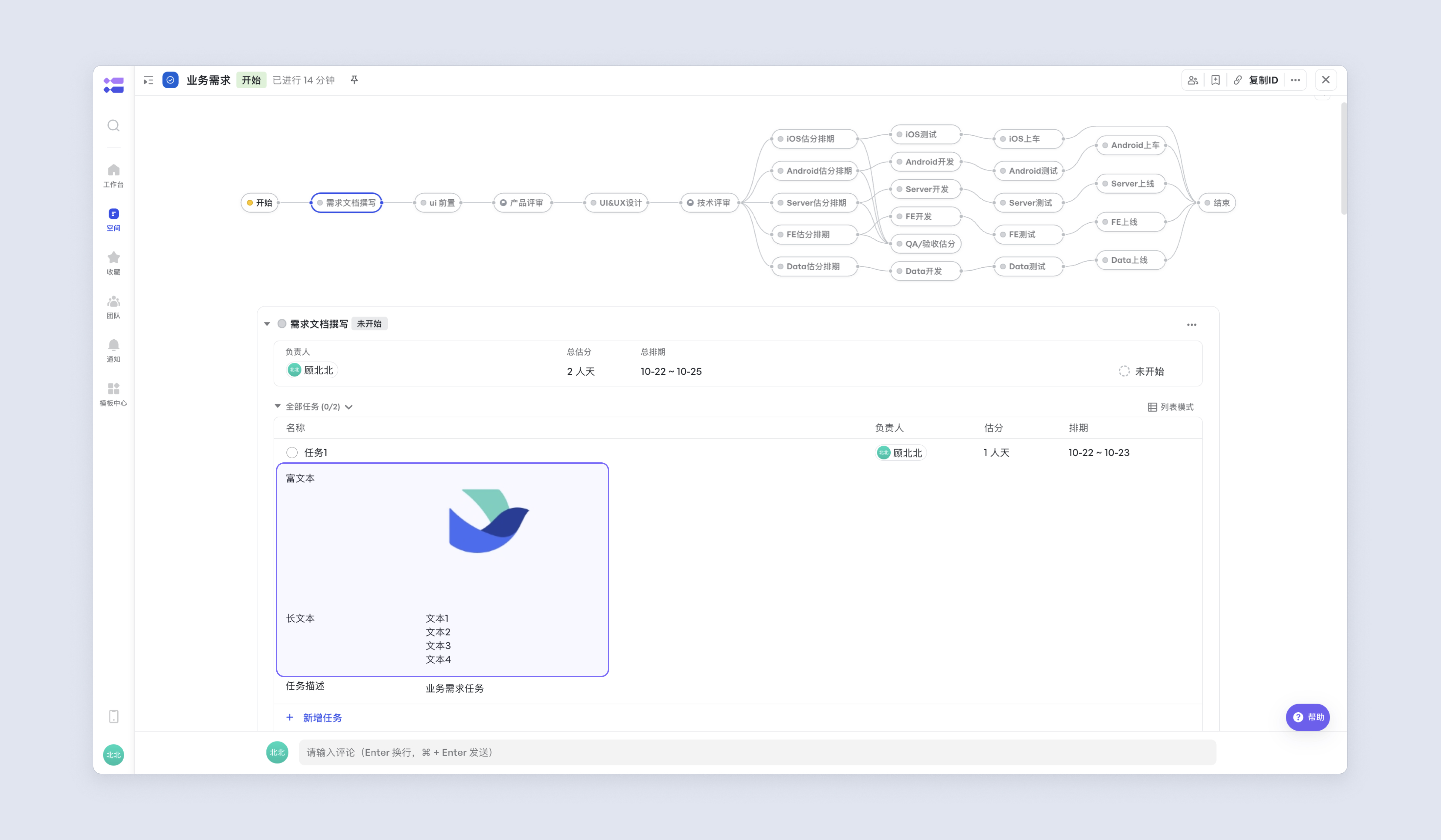1441x840 pixels.
Task: Click the 未开始 status button
Action: coord(1141,371)
